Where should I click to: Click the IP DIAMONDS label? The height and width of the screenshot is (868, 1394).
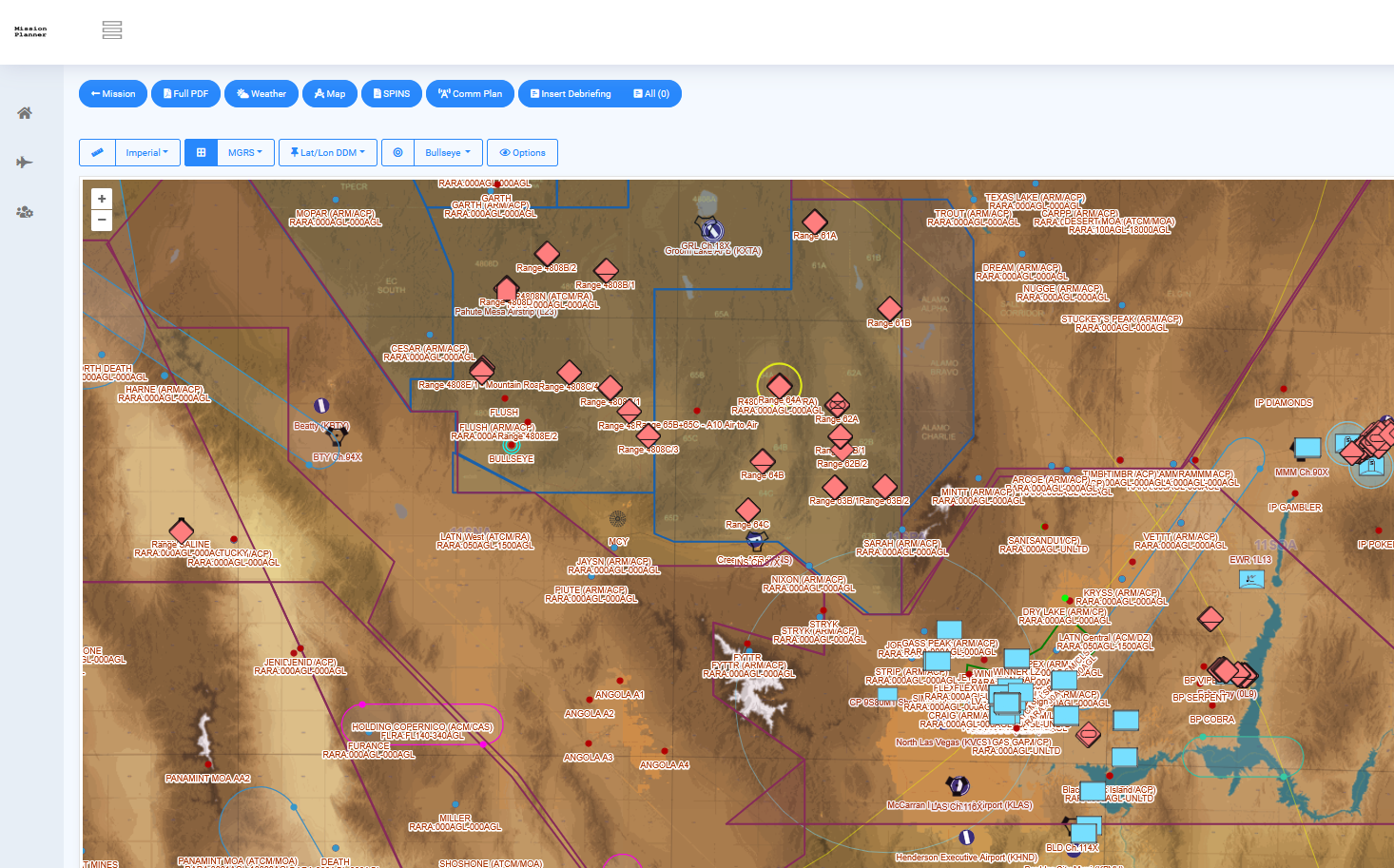(x=1284, y=403)
